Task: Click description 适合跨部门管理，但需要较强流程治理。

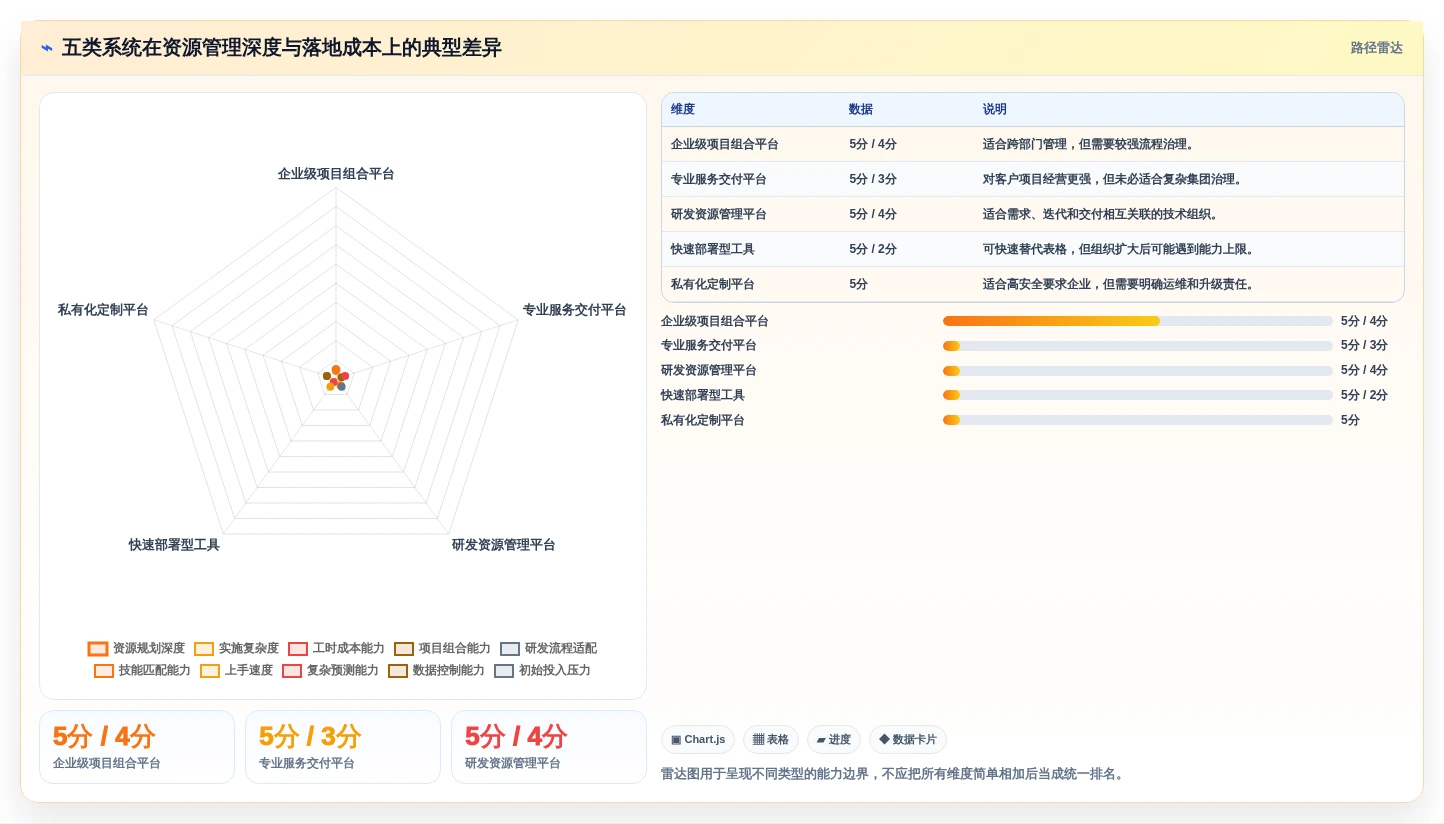Action: click(x=1091, y=144)
